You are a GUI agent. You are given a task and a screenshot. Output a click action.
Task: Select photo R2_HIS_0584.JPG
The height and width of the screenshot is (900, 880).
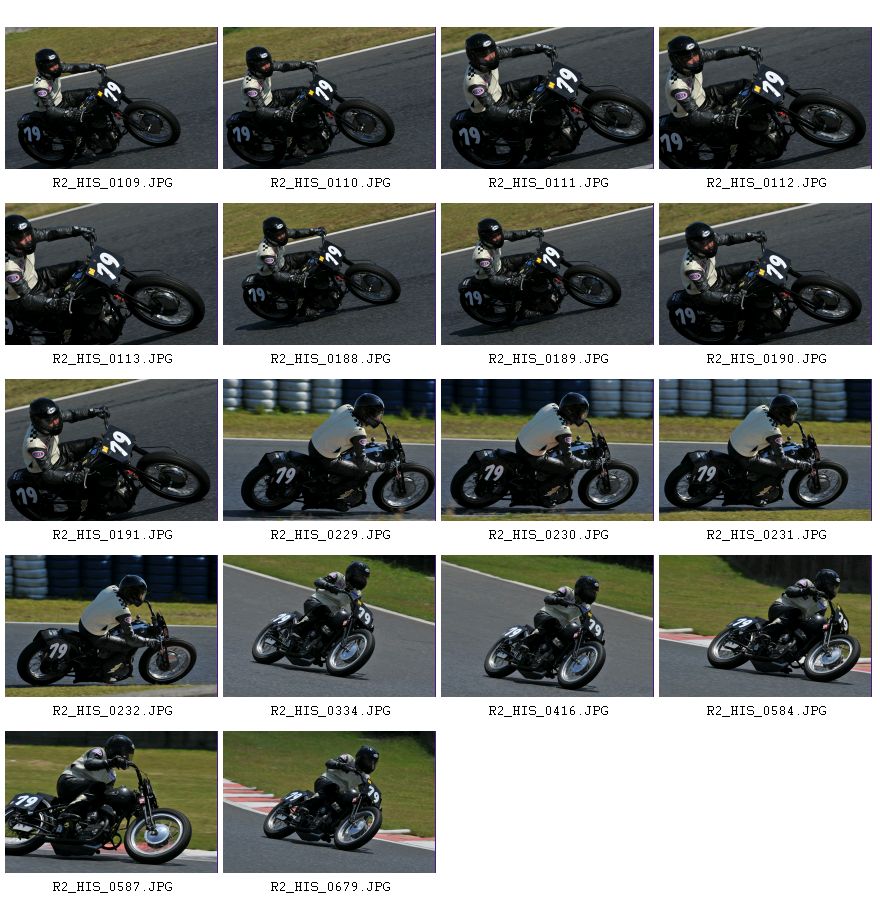[766, 626]
